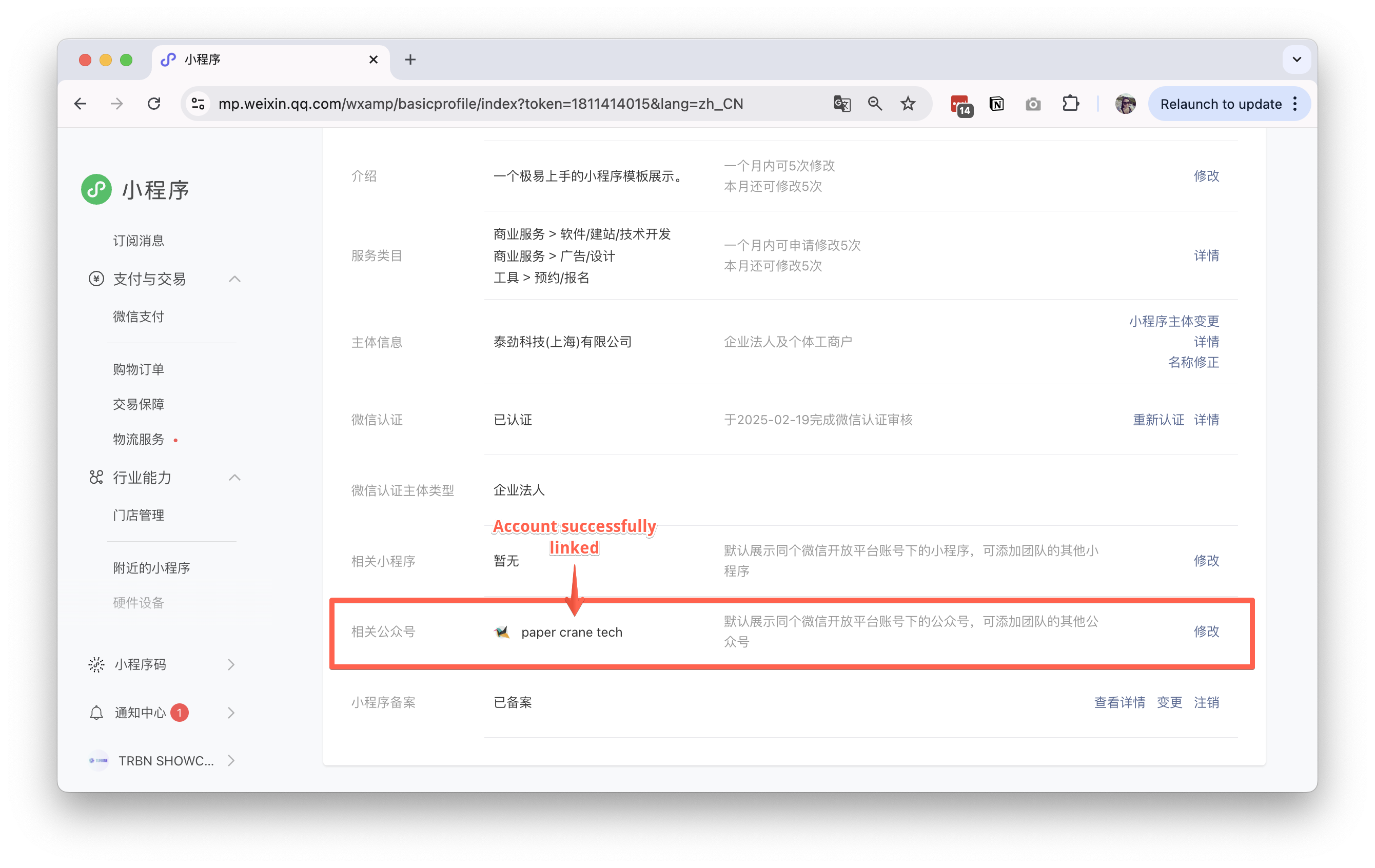Viewport: 1375px width, 868px height.
Task: Click the paper crane tech account avatar
Action: pos(501,632)
